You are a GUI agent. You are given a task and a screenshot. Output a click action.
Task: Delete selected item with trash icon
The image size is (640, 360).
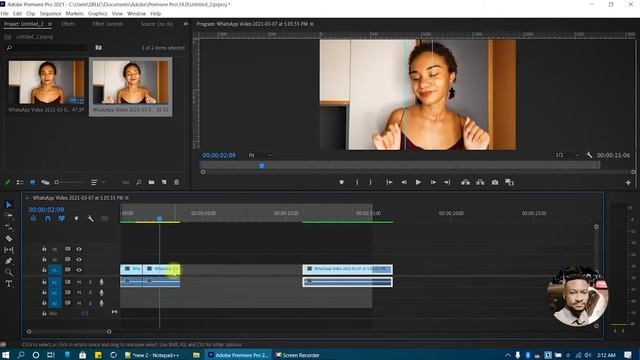tap(176, 182)
